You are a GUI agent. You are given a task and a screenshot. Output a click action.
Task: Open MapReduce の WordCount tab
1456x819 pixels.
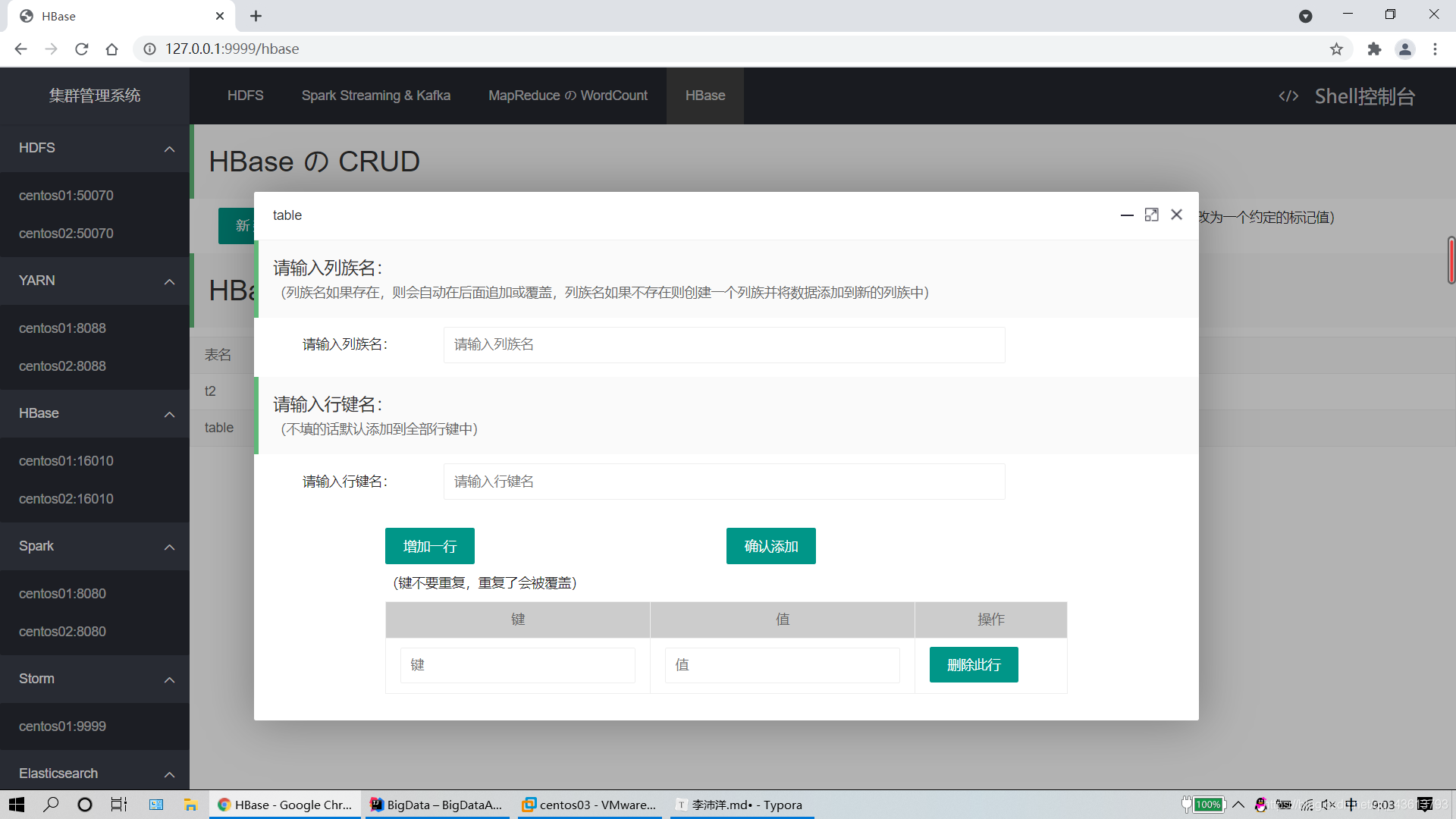tap(568, 96)
